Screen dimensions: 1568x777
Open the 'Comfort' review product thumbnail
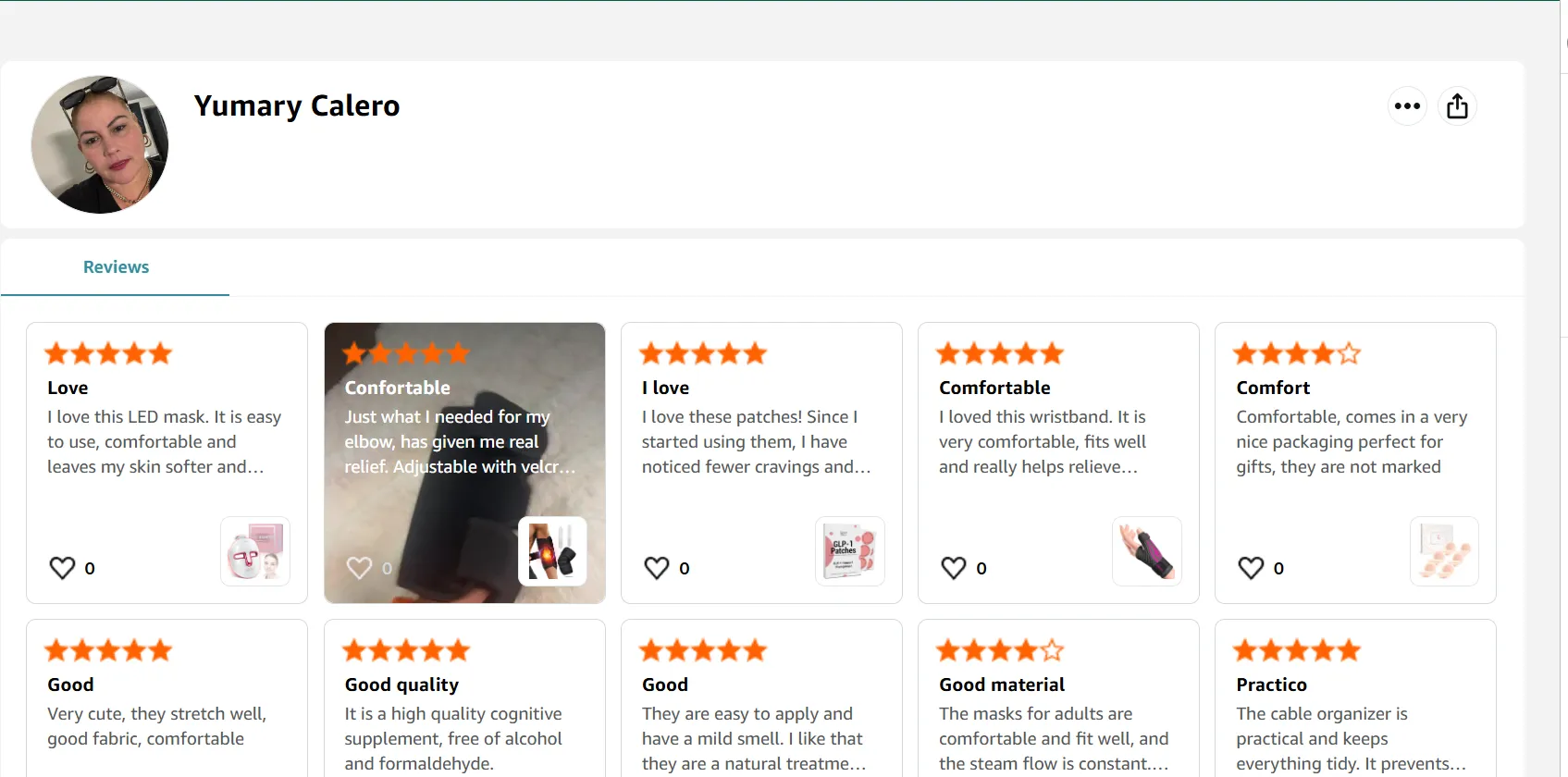[1444, 551]
